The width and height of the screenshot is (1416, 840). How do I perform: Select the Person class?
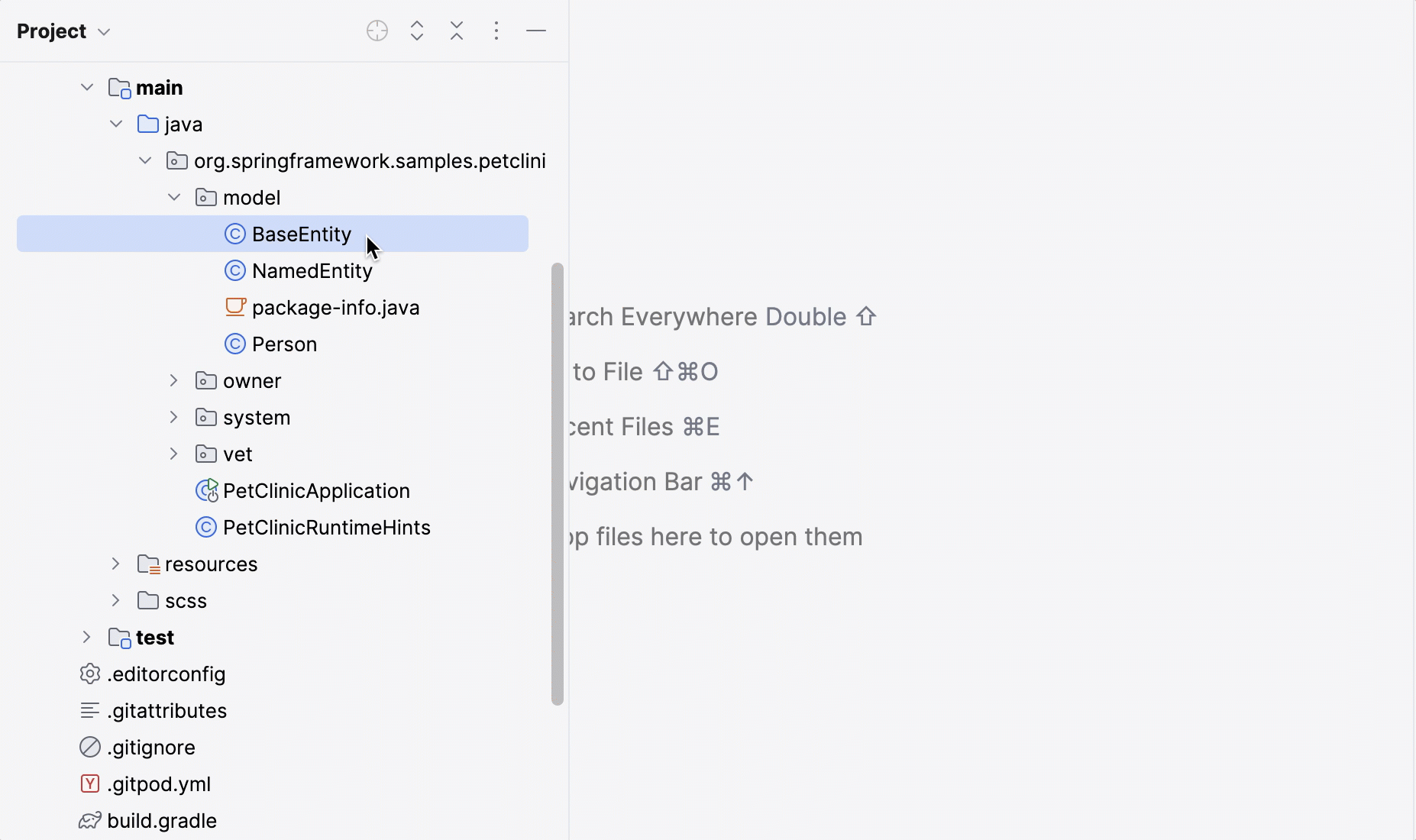click(x=283, y=344)
